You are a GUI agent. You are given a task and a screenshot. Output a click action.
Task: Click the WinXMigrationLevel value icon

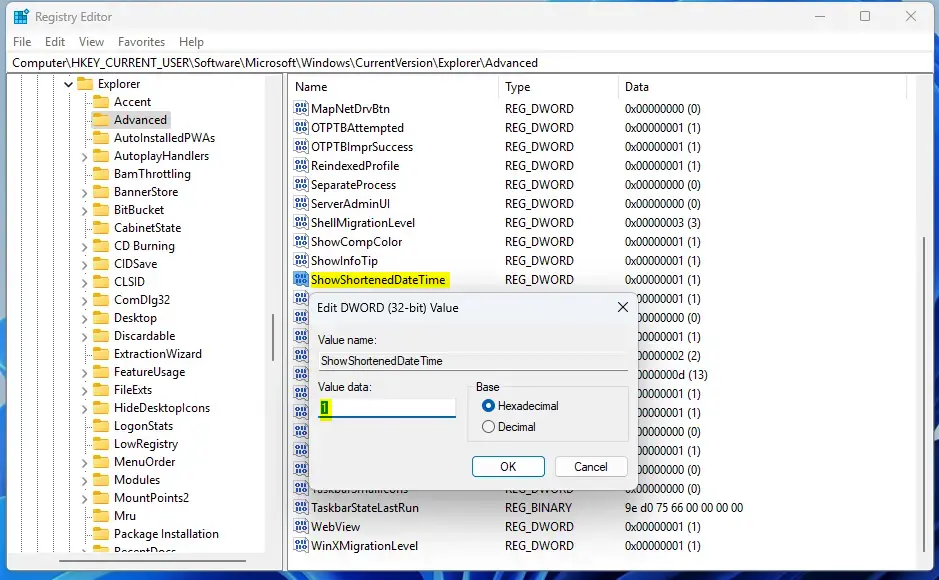coord(301,546)
